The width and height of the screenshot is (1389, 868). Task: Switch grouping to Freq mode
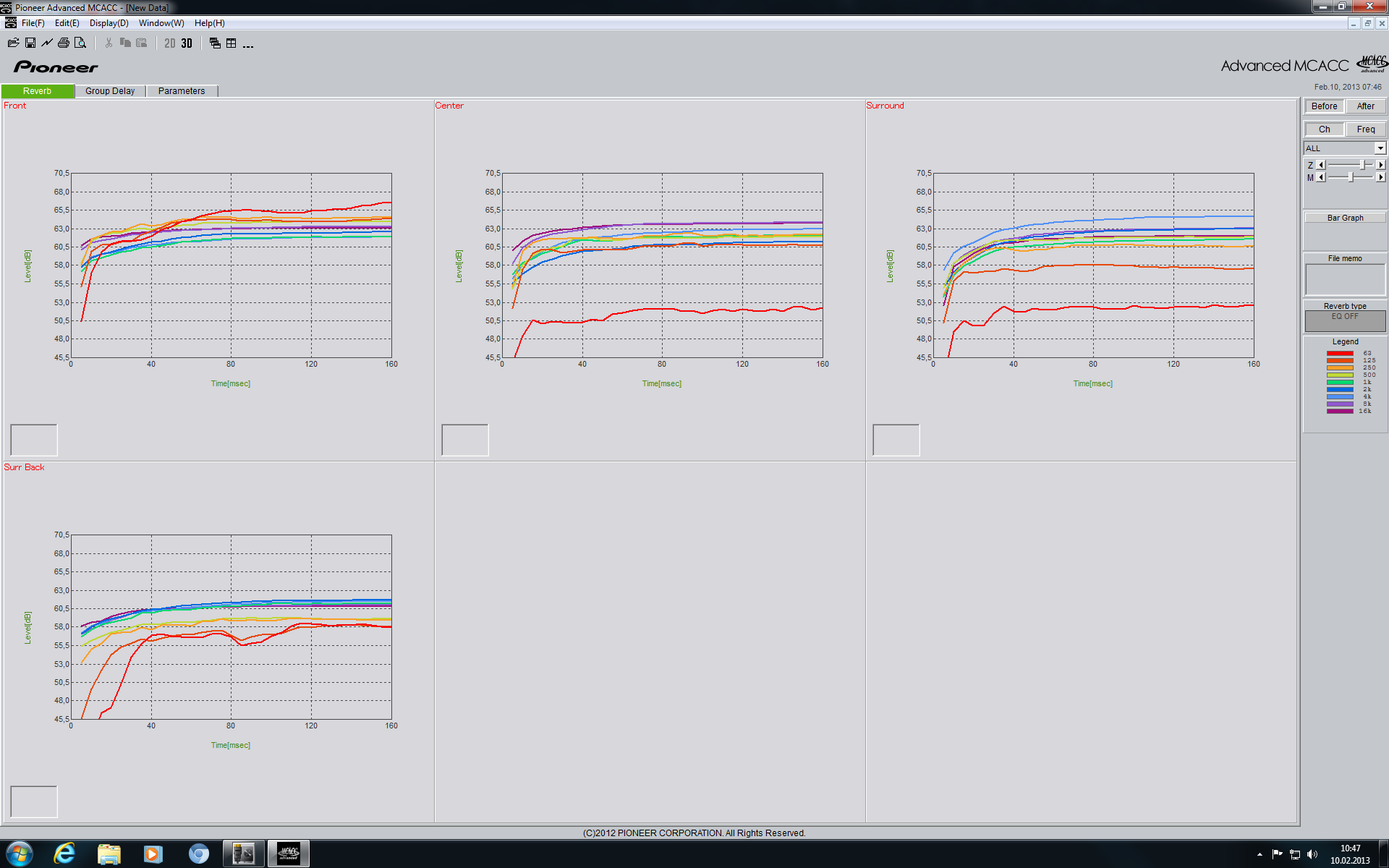[x=1365, y=129]
